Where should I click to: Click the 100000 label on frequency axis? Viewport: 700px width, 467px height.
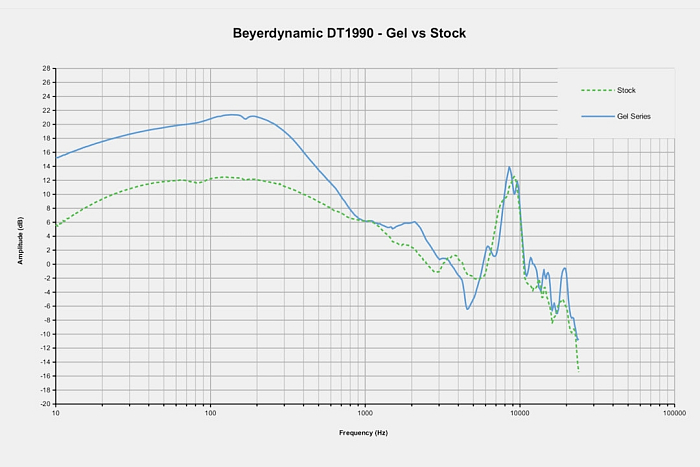coord(673,412)
